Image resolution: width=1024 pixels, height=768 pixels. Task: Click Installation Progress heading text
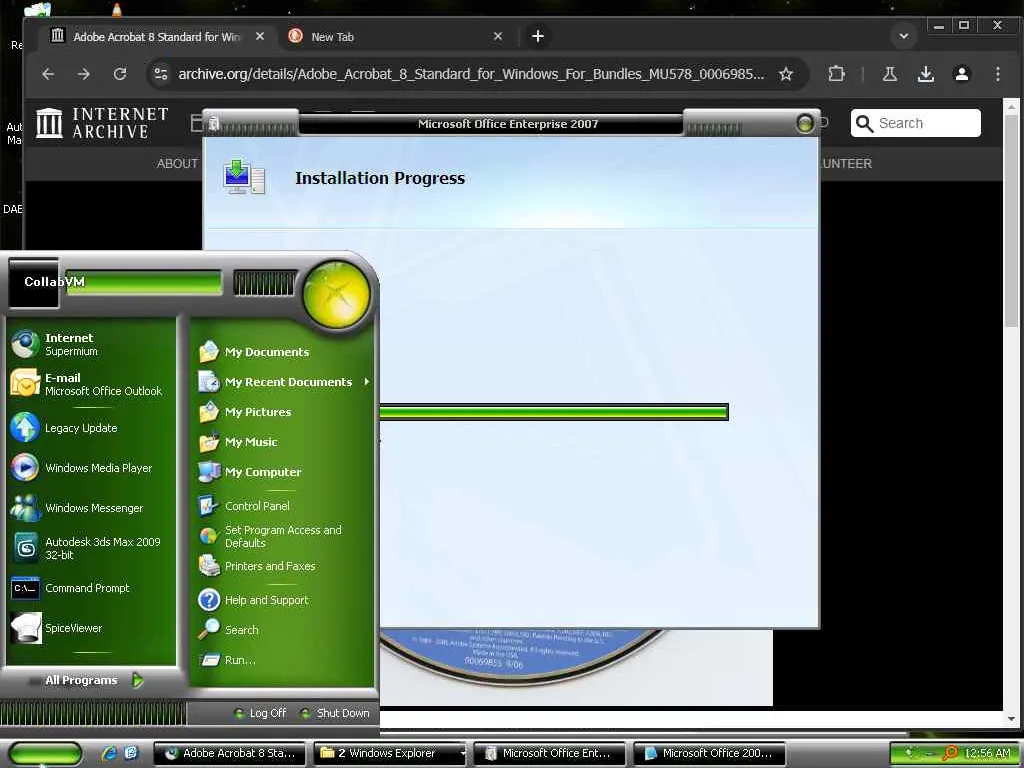point(380,178)
